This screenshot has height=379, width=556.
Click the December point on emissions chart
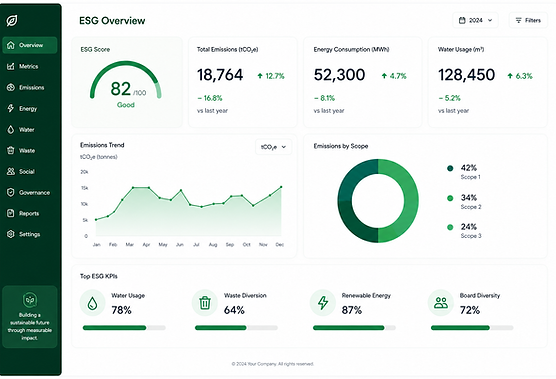pyautogui.click(x=281, y=187)
